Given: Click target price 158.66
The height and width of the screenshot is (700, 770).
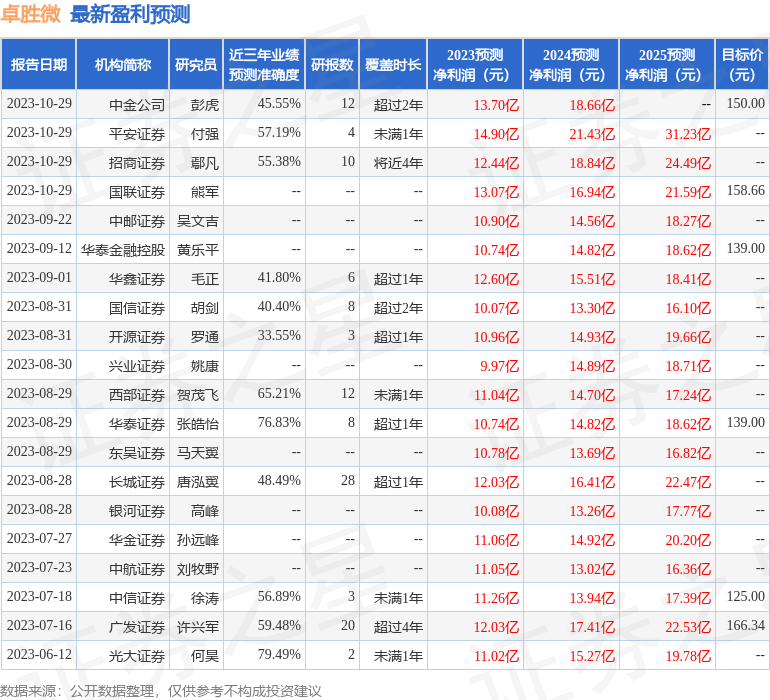Looking at the screenshot, I should (x=745, y=191).
